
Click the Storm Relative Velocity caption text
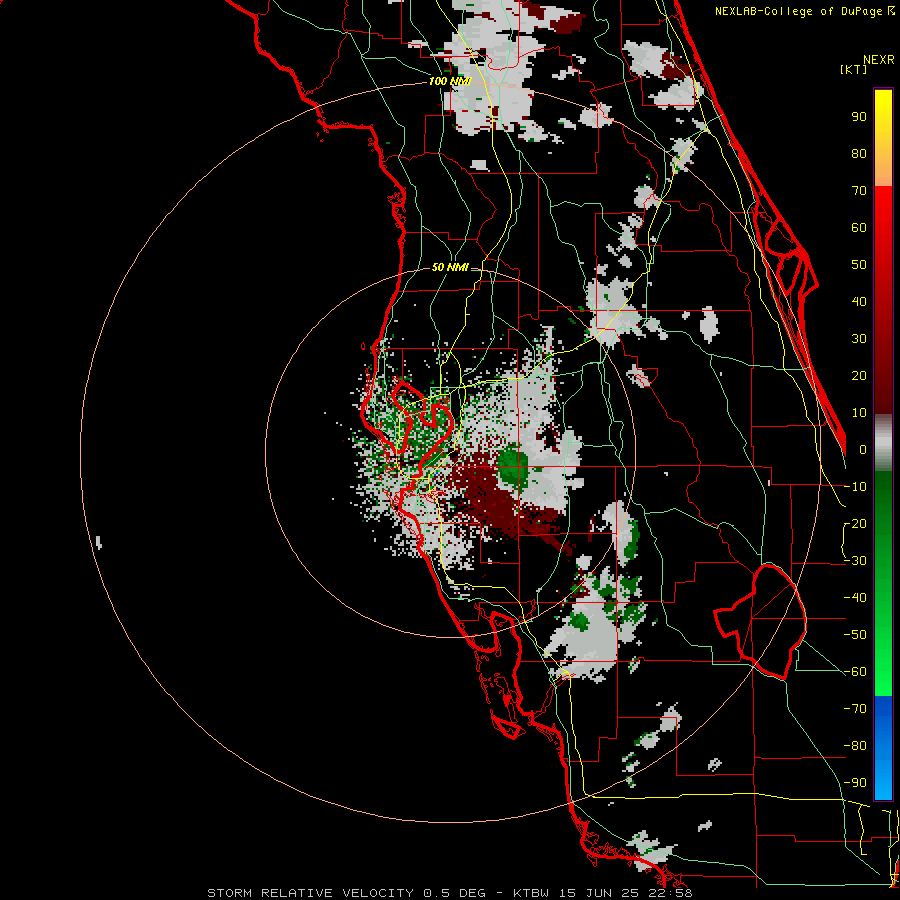(450, 893)
